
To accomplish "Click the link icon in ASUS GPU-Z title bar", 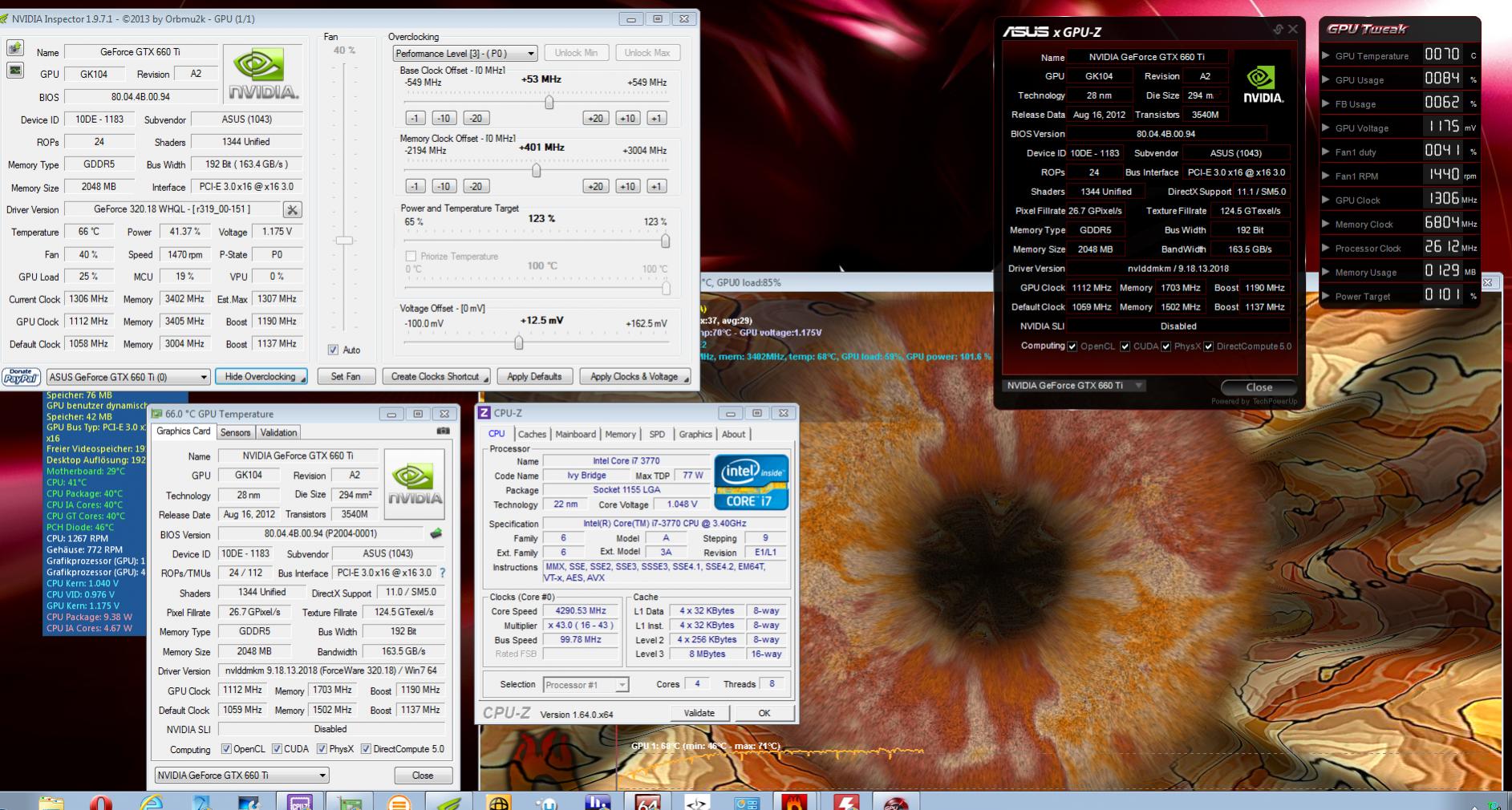I will point(1278,30).
